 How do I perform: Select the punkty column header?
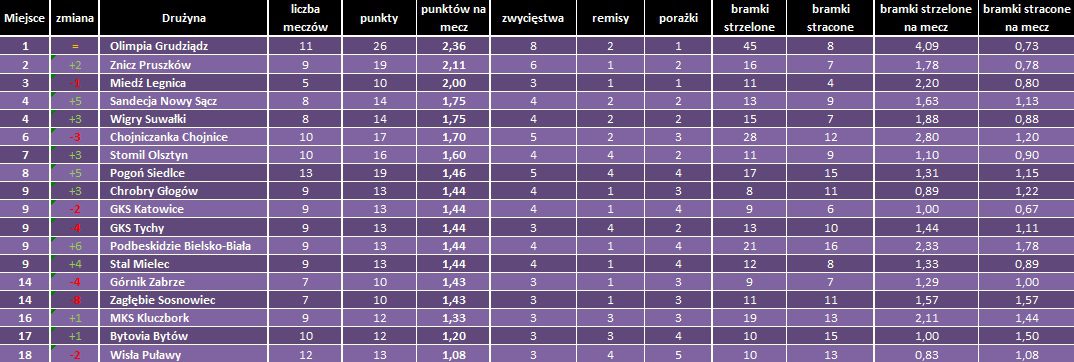coord(379,18)
